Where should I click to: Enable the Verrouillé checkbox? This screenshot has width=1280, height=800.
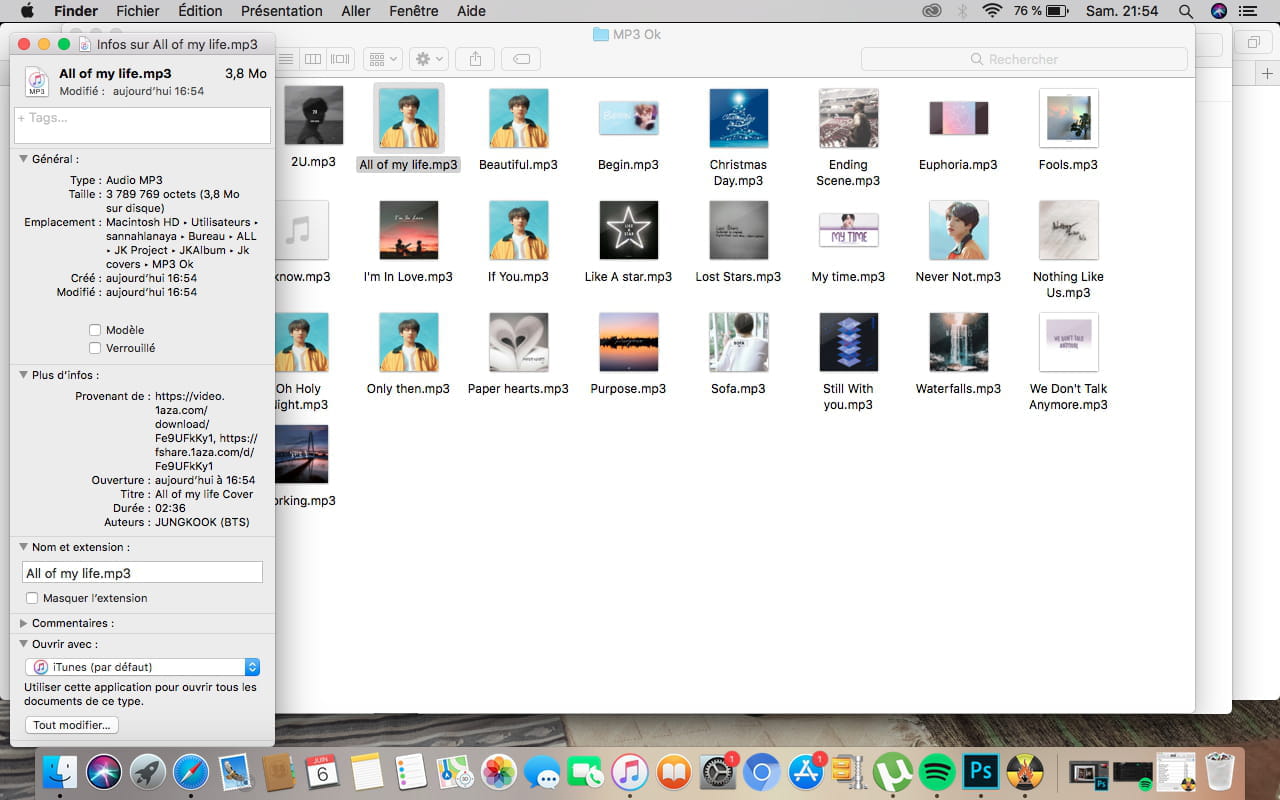(95, 348)
